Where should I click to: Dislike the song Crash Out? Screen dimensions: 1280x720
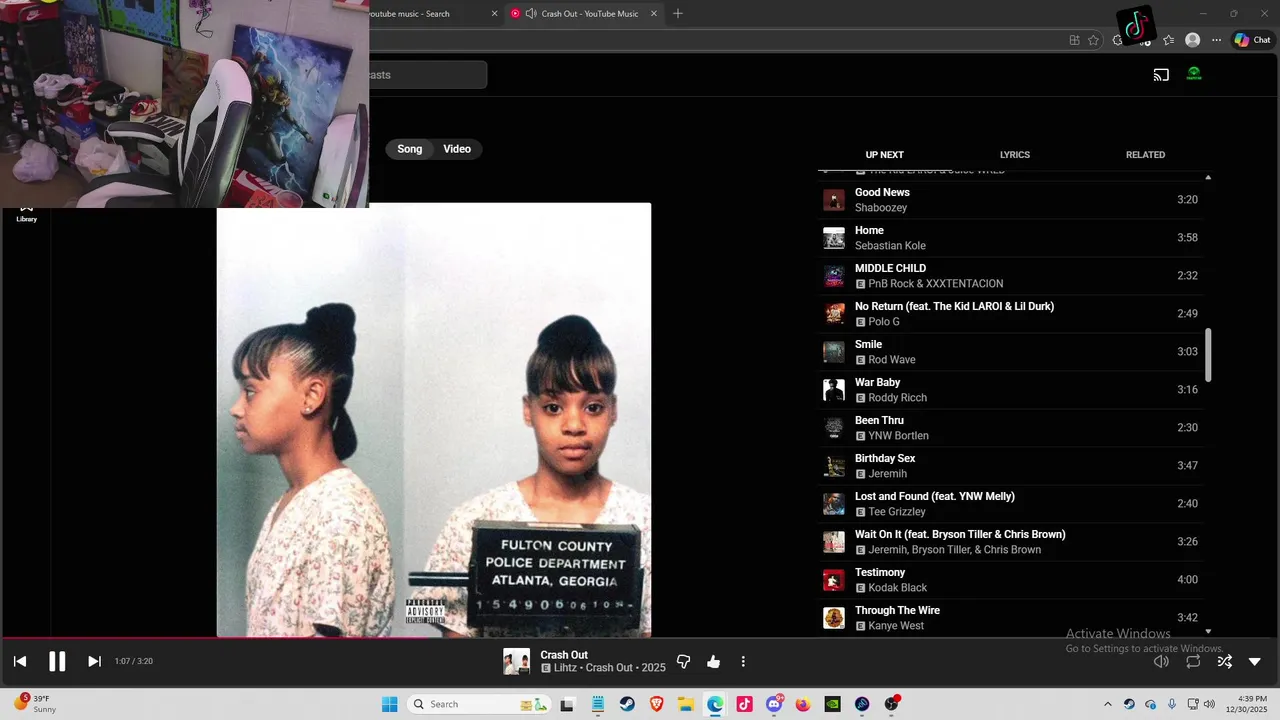684,661
